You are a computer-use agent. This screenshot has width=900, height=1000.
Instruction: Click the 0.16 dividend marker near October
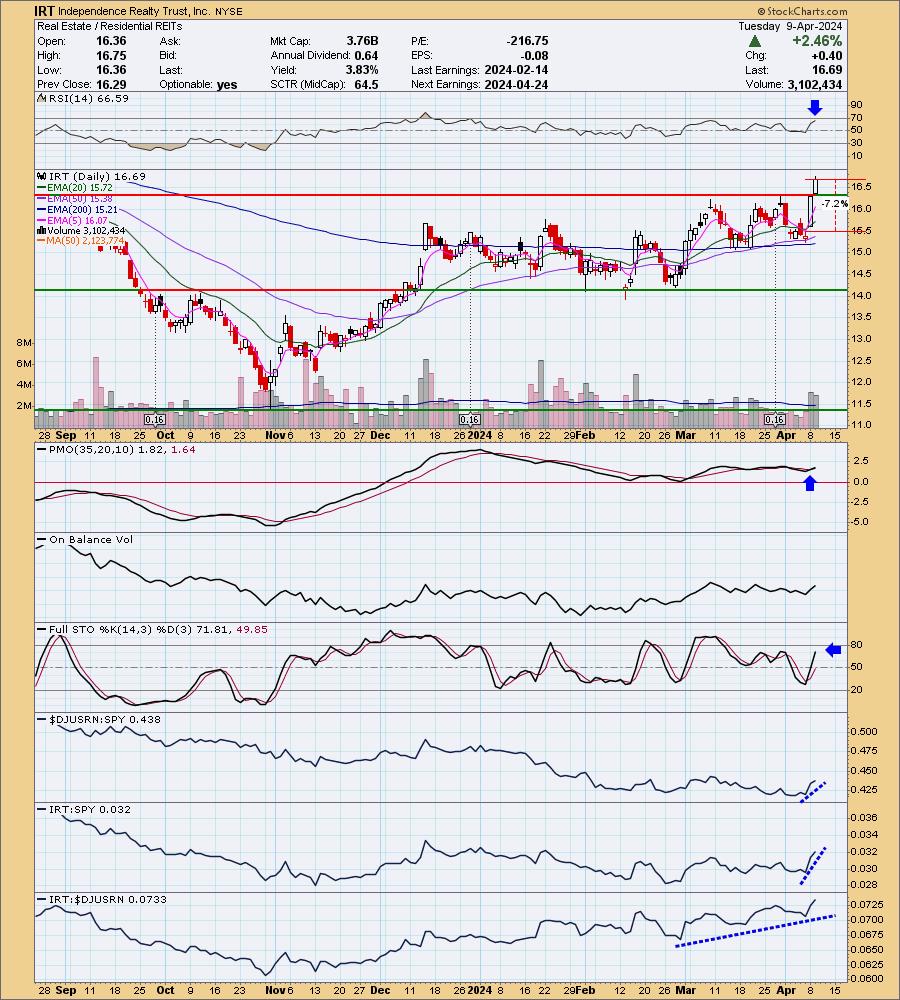154,420
